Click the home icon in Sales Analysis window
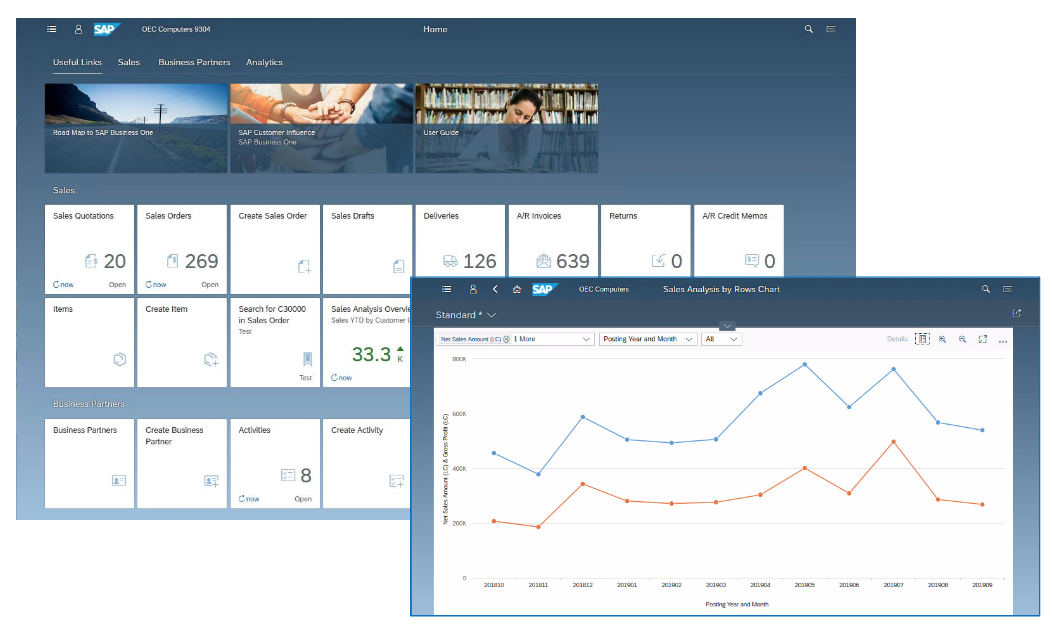 516,289
